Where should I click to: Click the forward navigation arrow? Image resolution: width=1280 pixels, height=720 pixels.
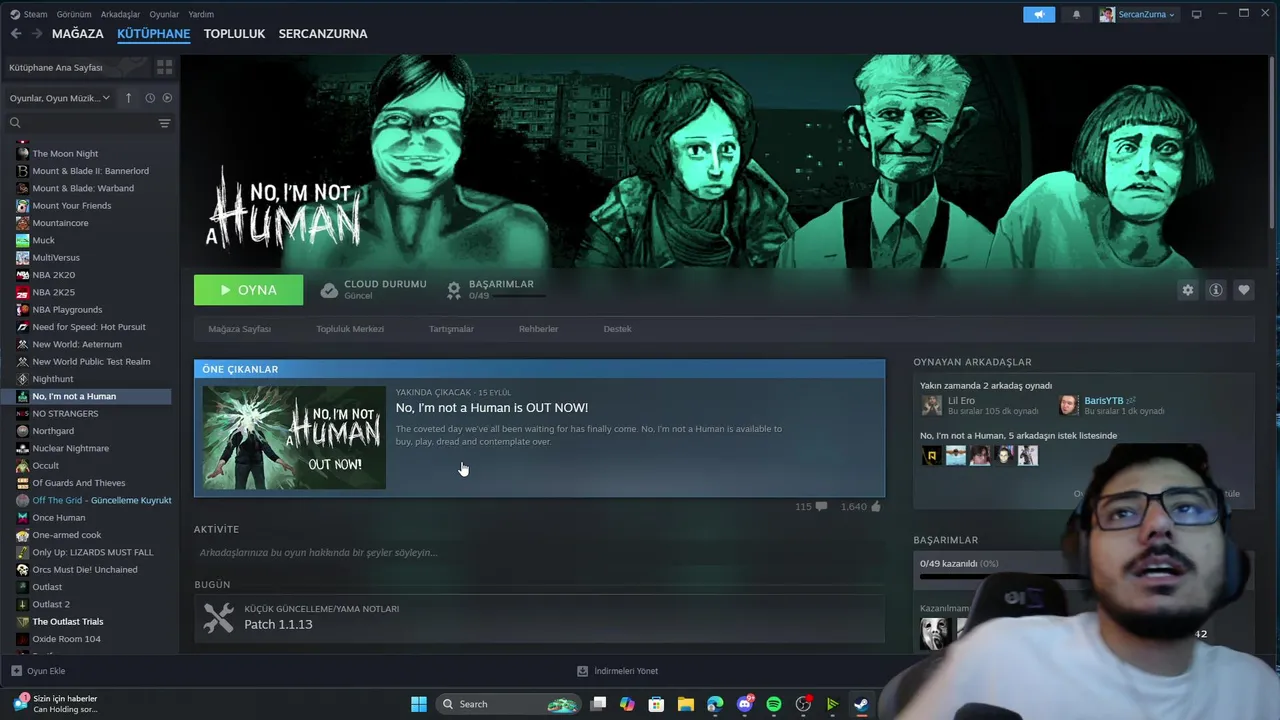[37, 34]
